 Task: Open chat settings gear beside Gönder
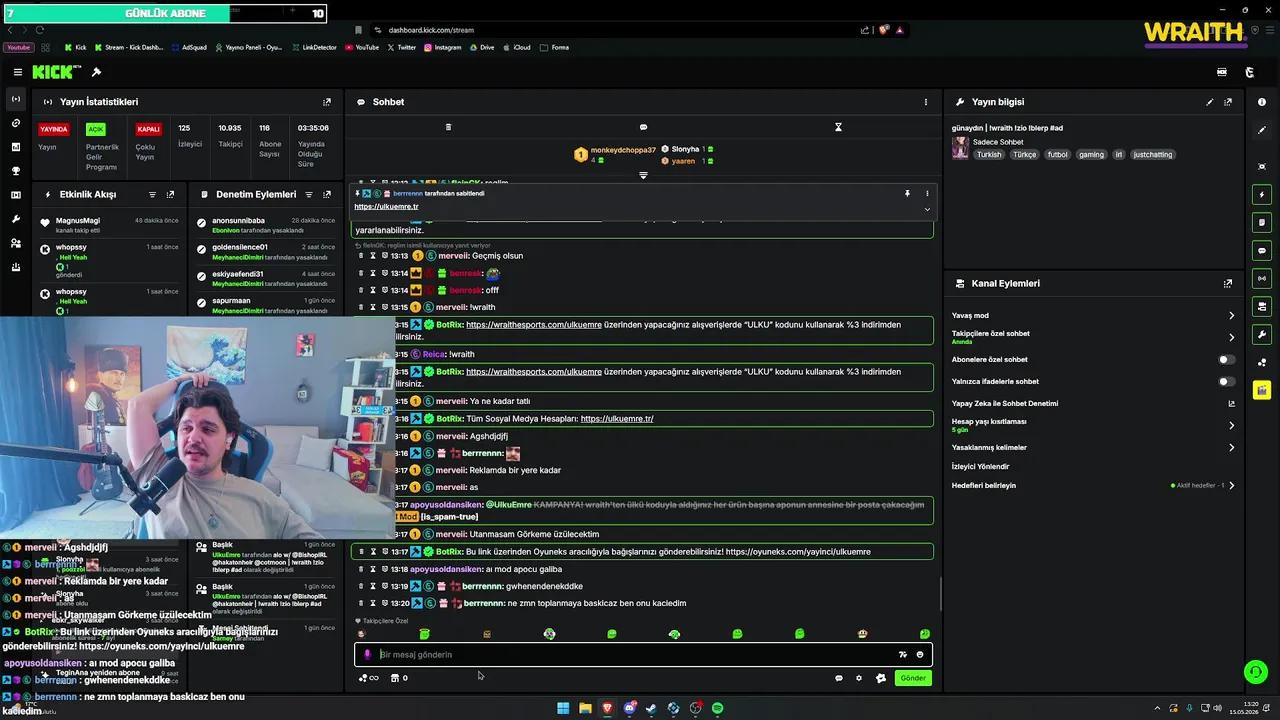coord(858,678)
